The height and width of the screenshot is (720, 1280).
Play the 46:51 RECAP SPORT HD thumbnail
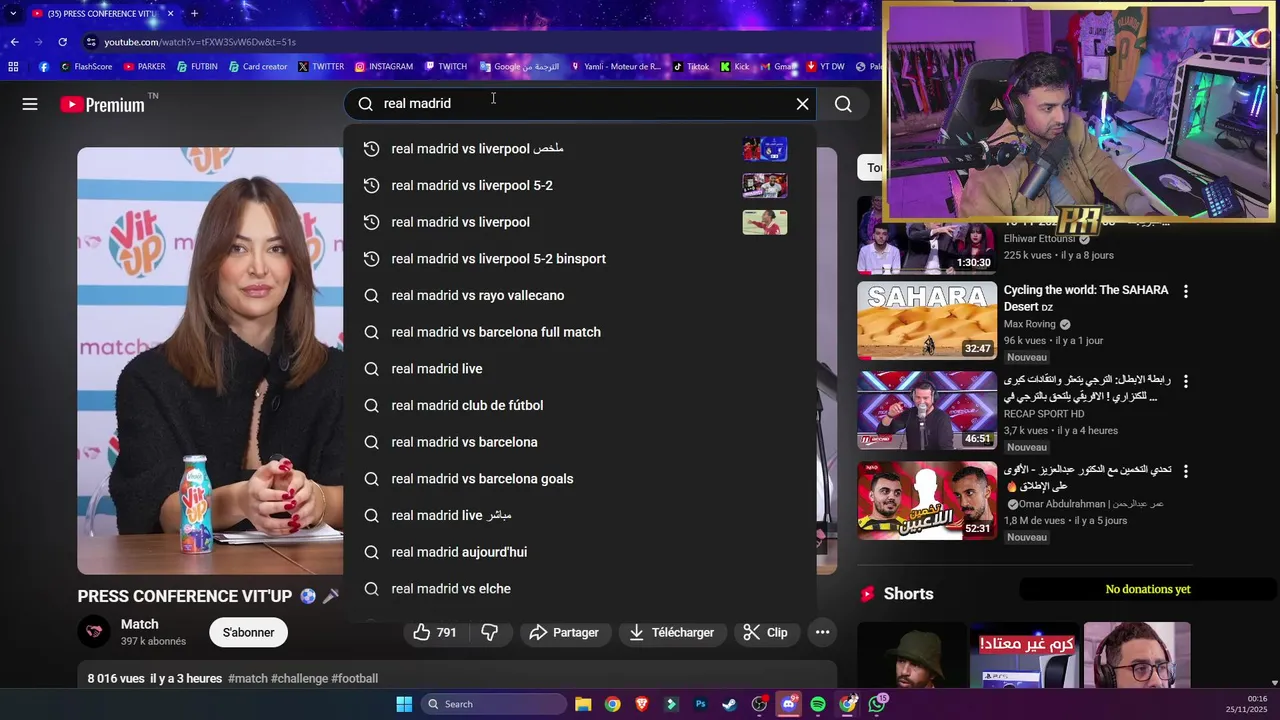(x=927, y=410)
